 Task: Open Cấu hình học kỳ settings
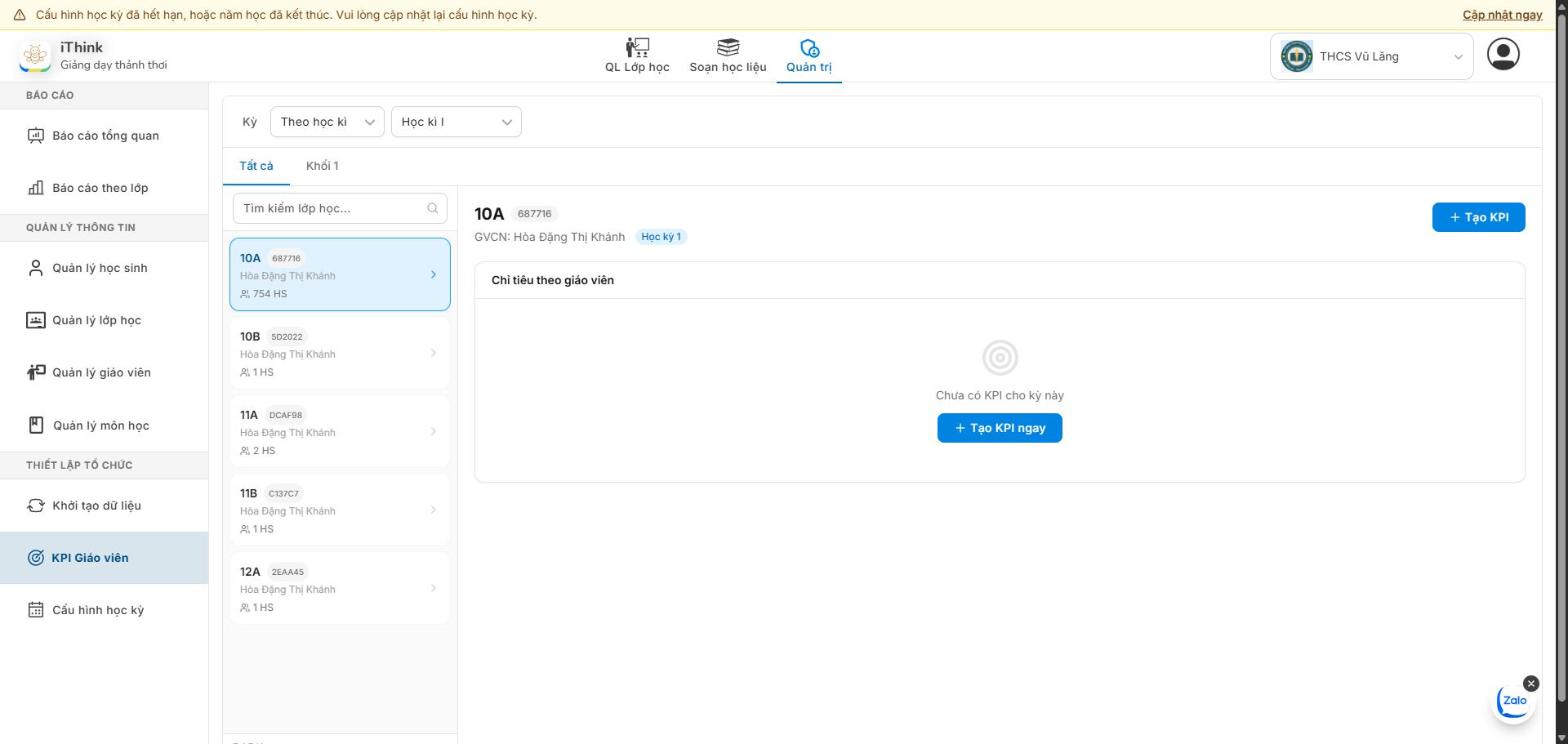(104, 610)
